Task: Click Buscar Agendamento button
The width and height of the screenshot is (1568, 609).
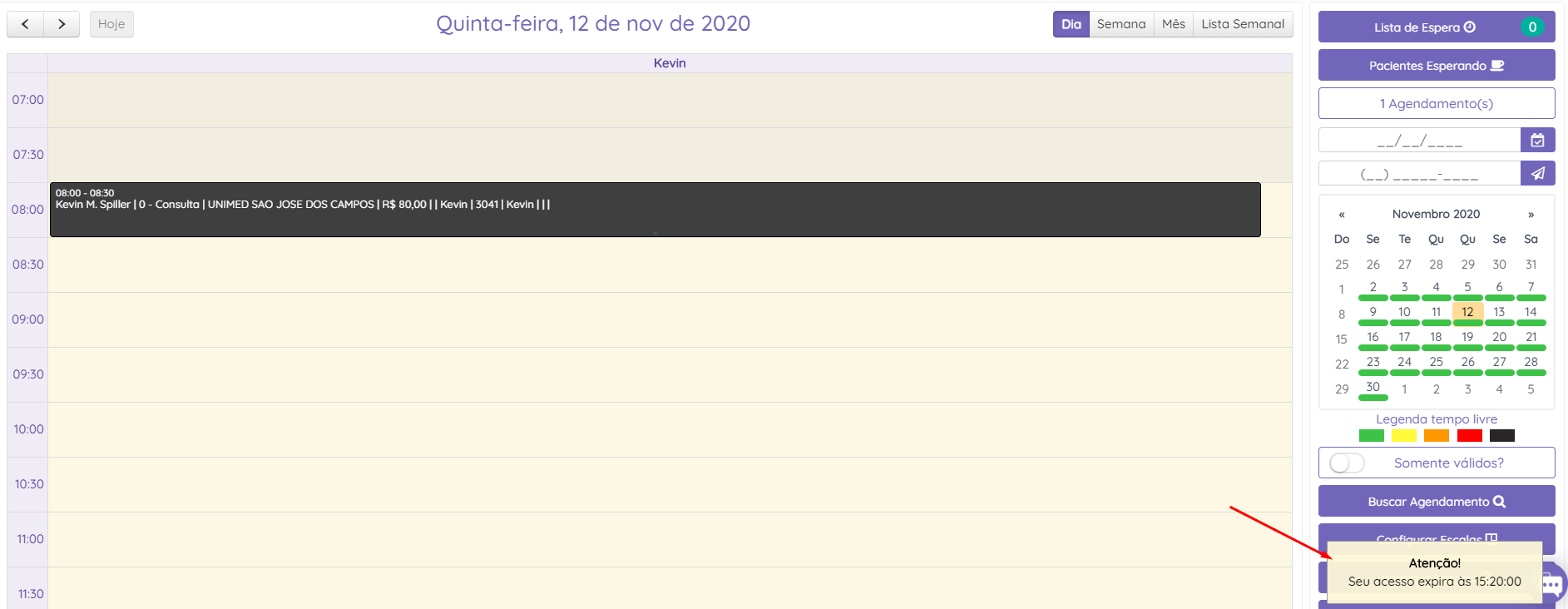Action: (x=1436, y=502)
